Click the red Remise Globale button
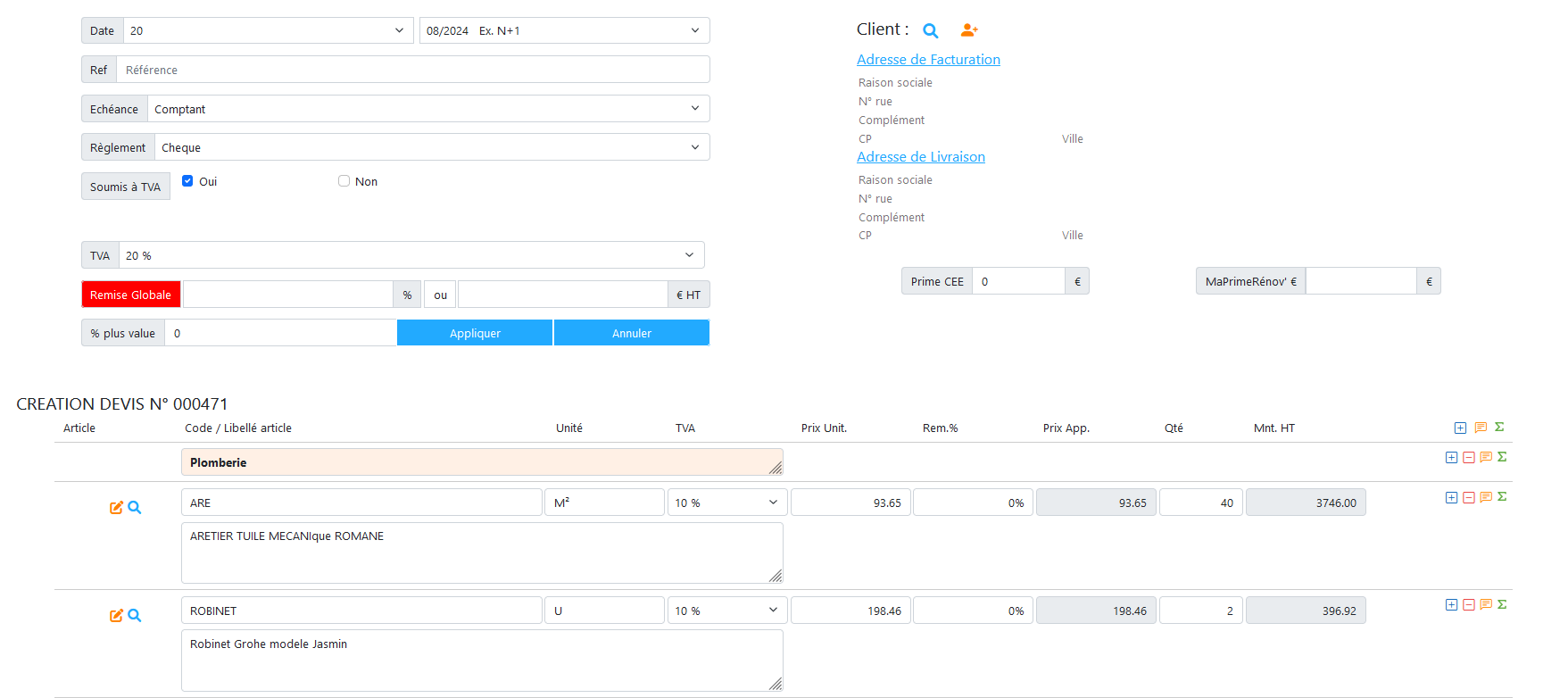This screenshot has height=698, width=1568. (130, 295)
